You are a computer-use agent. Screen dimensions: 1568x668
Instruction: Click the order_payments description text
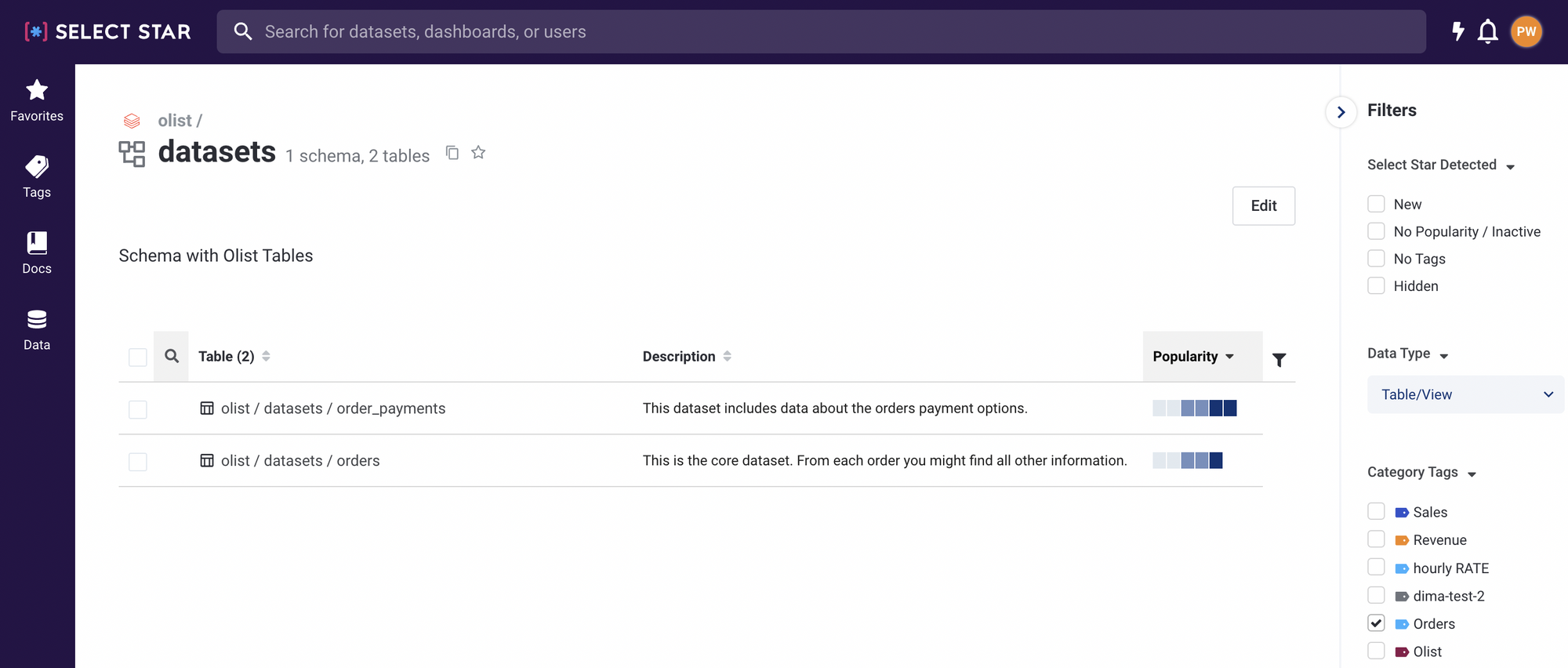coord(835,408)
